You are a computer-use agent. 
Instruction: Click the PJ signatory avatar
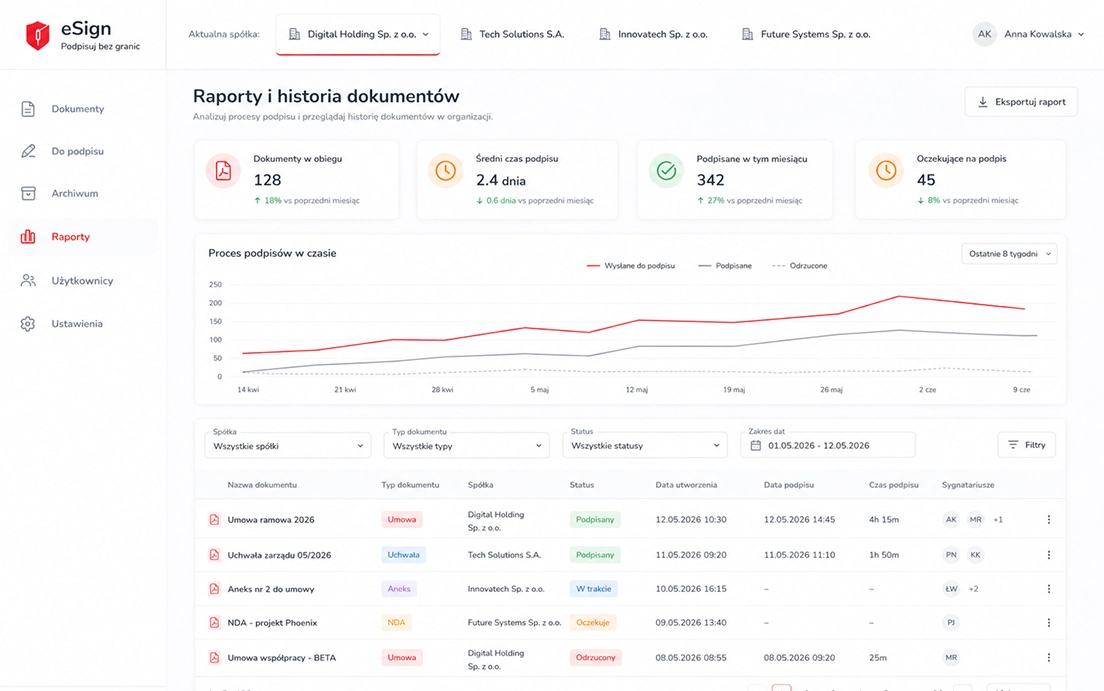[951, 623]
